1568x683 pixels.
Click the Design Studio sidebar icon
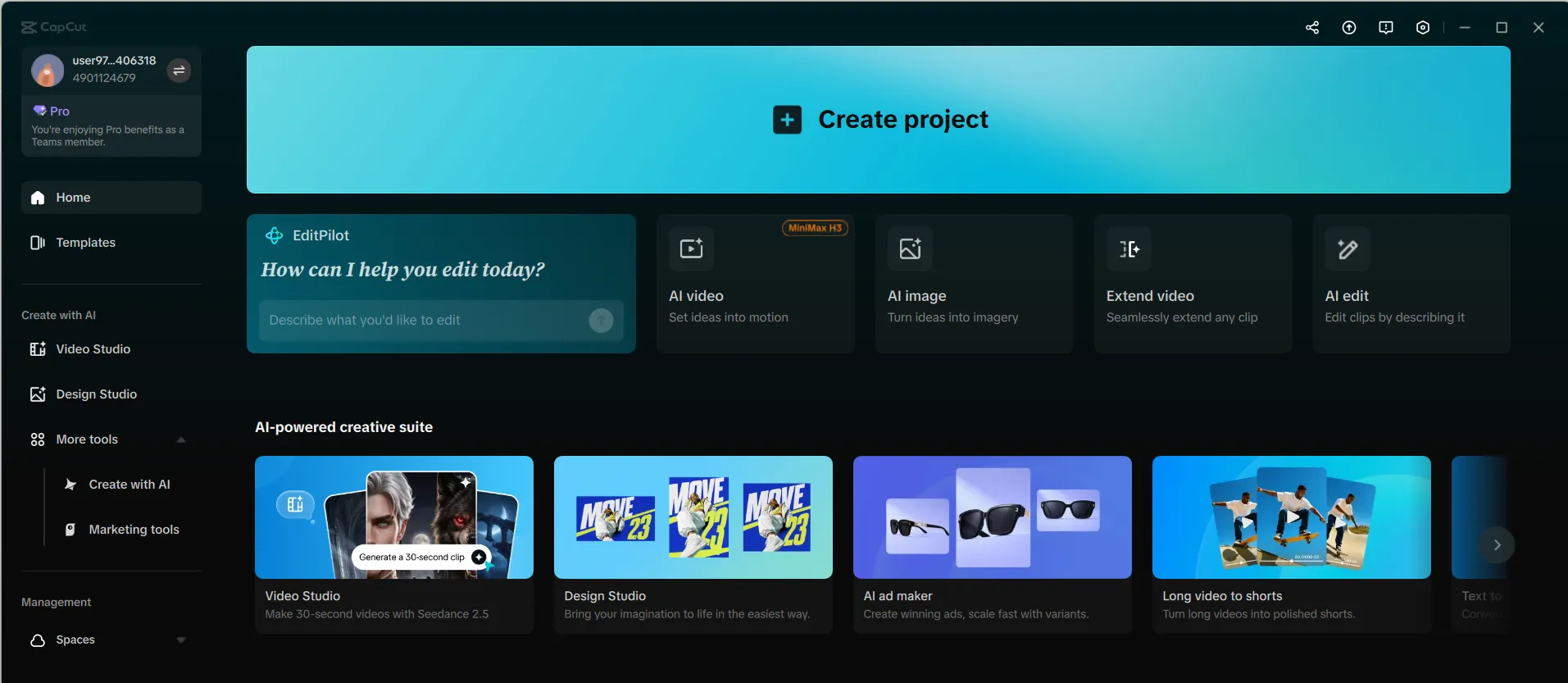click(38, 394)
